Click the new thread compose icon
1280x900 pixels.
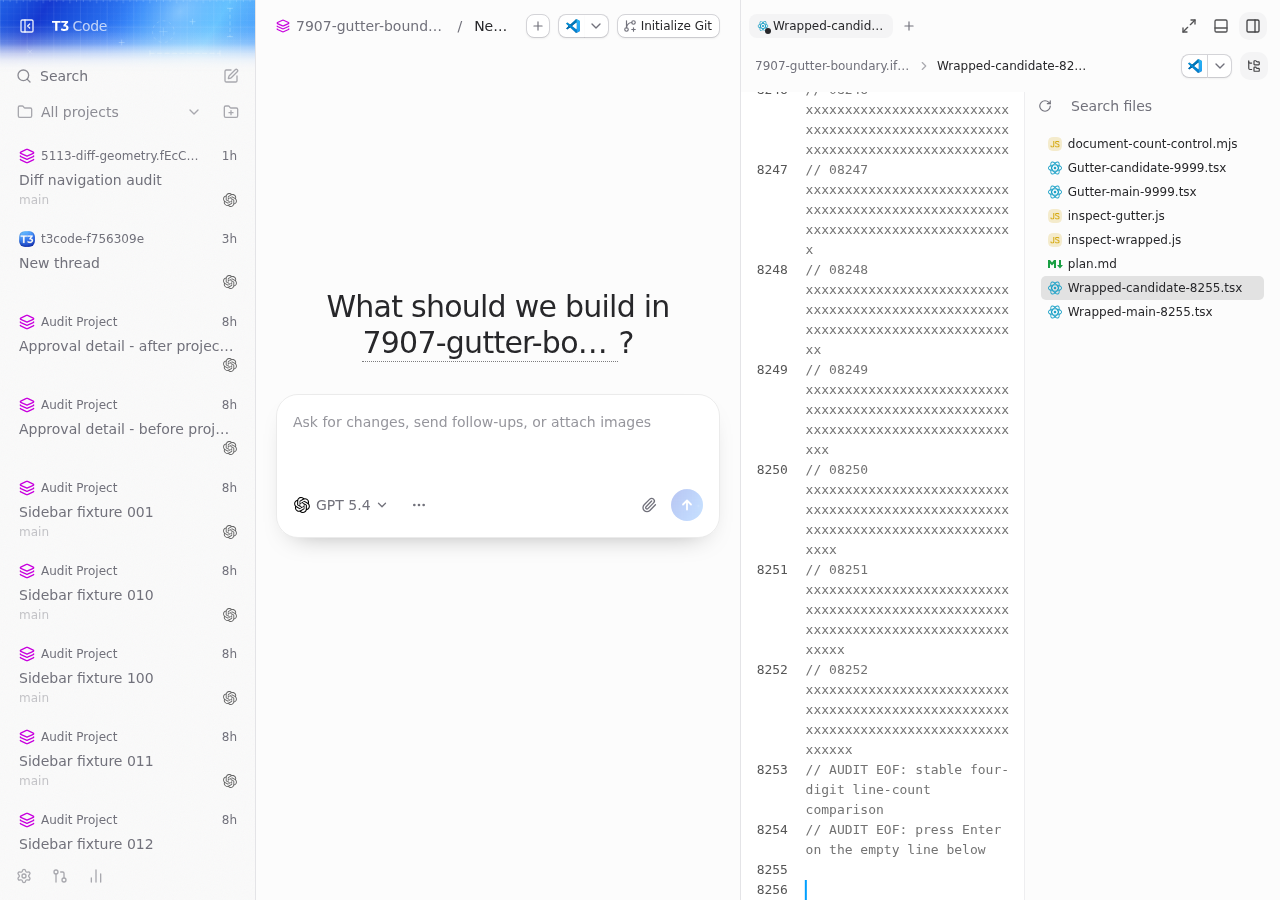tap(231, 76)
